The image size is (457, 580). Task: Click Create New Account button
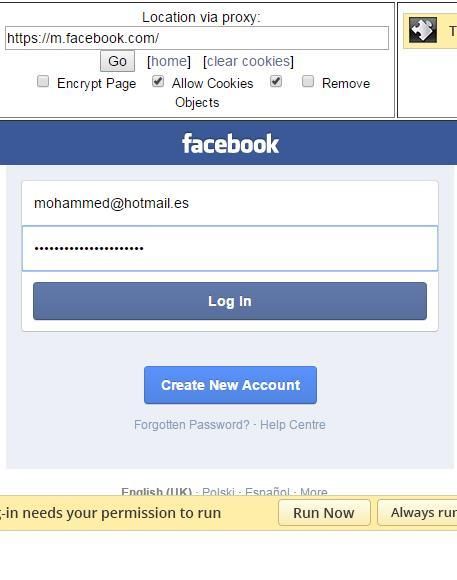click(x=231, y=385)
